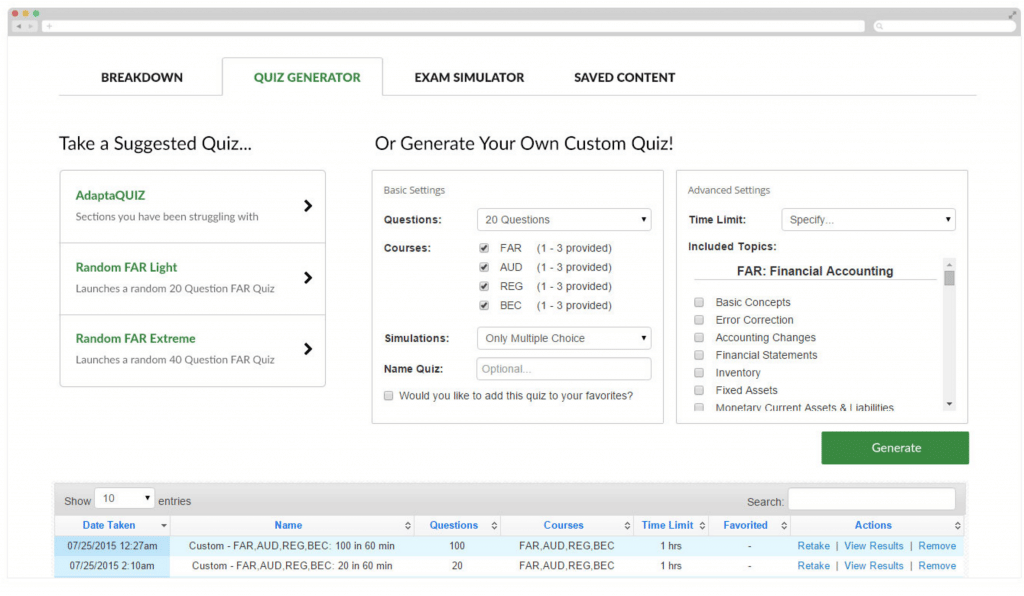Open the AdaptaQUIZ chevron arrow
Viewport: 1024px width, 596px height.
click(x=308, y=206)
